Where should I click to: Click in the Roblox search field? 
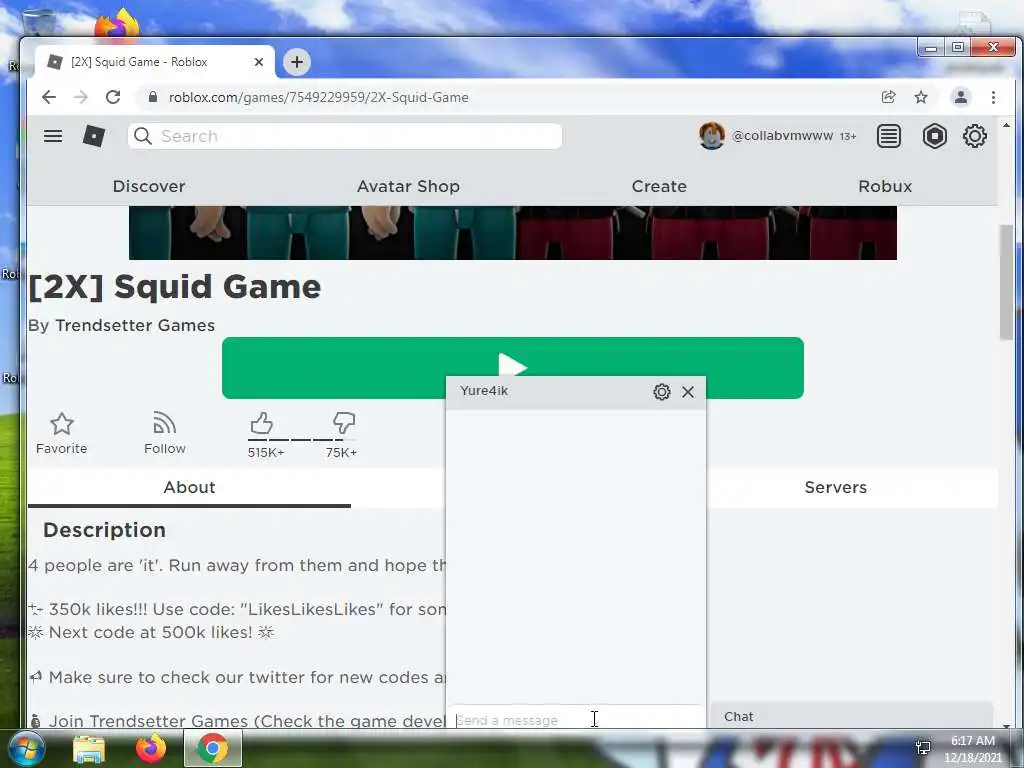pos(345,136)
